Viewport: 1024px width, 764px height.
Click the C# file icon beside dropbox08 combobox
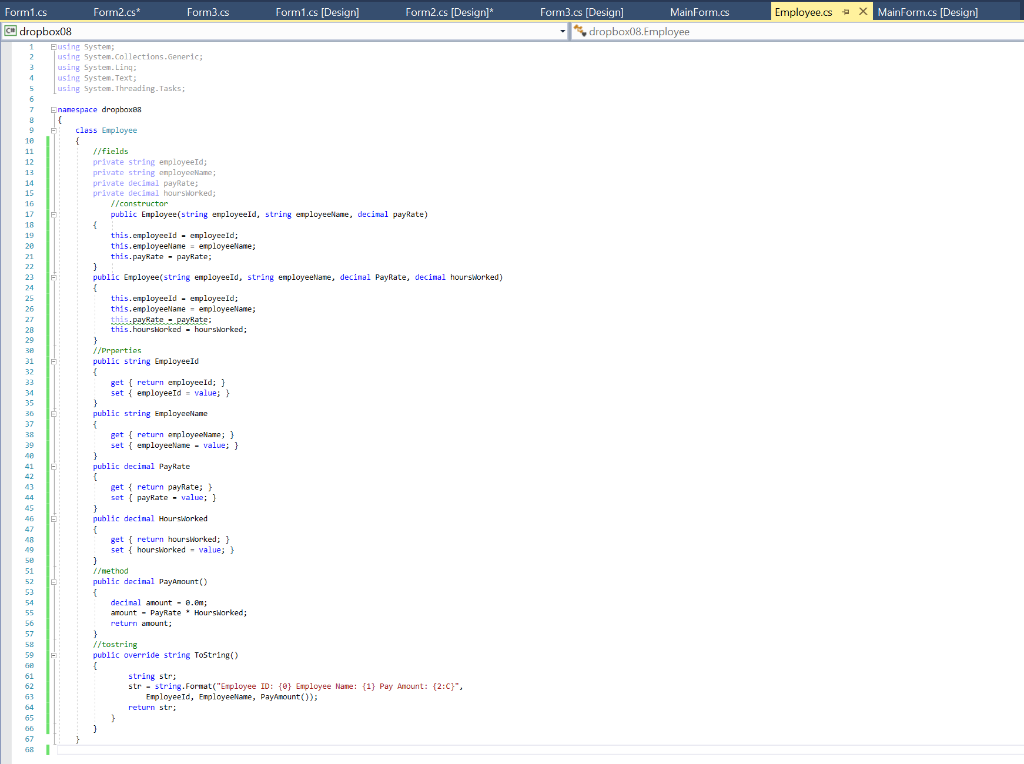click(x=10, y=31)
